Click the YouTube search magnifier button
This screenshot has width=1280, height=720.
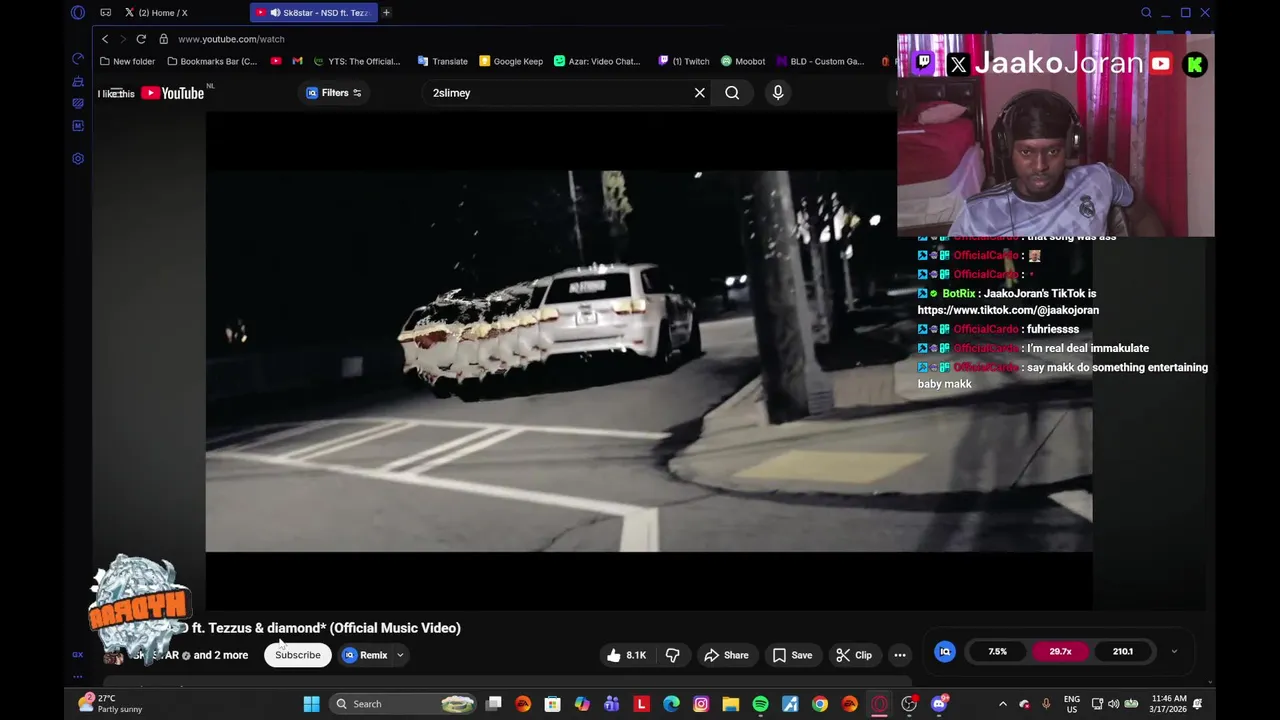[732, 93]
